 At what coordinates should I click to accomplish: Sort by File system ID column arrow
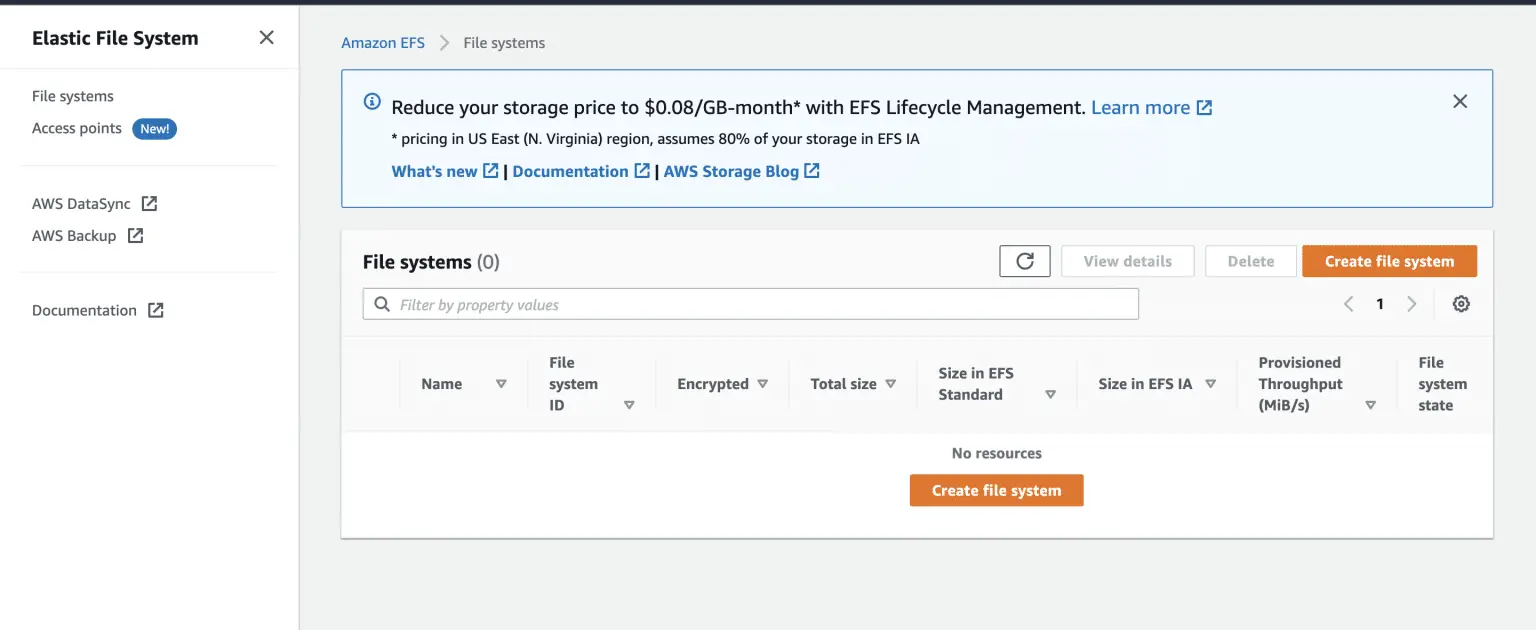tap(629, 405)
